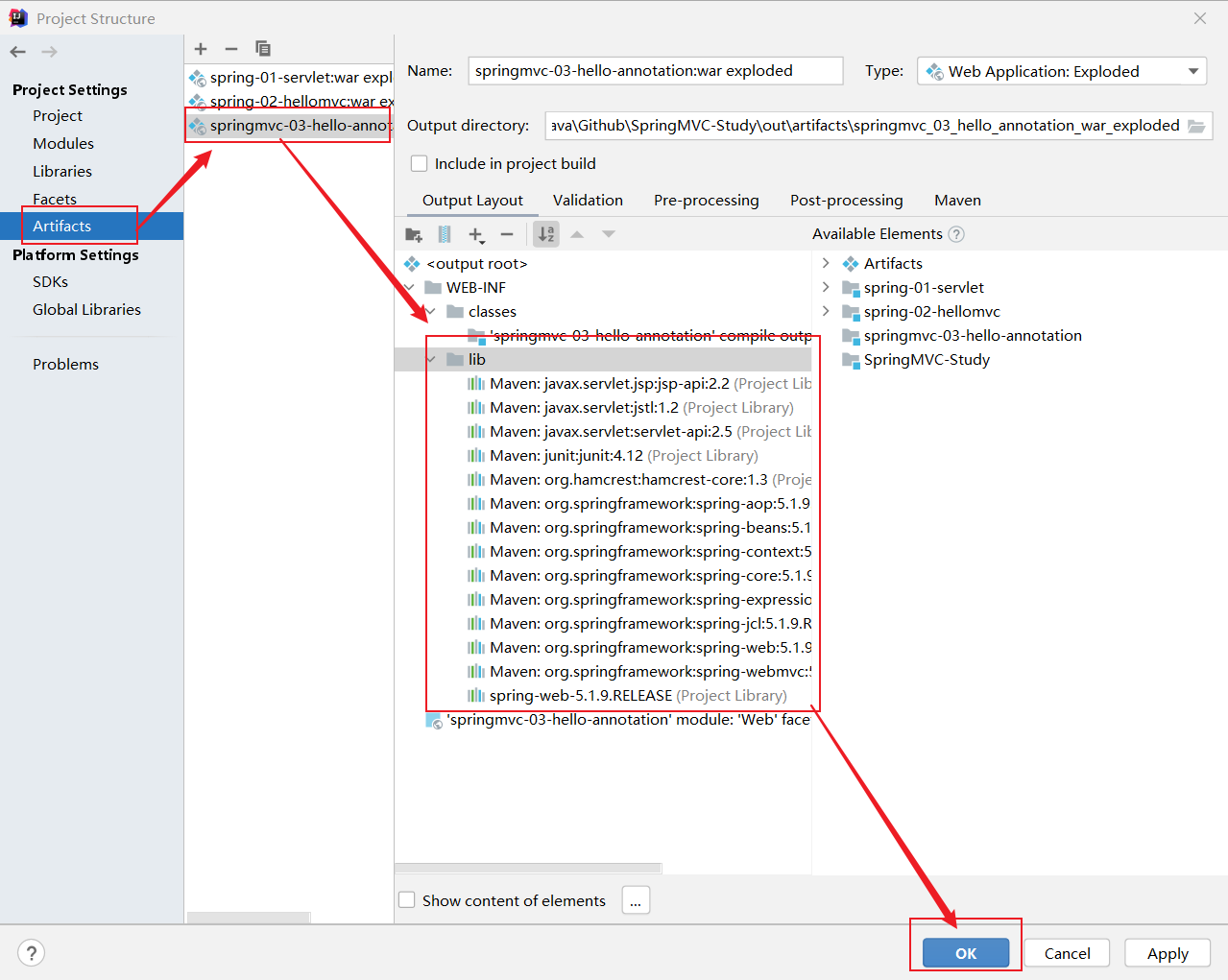The height and width of the screenshot is (980, 1228).
Task: Click the create directory icon in Output Layout
Action: (414, 234)
